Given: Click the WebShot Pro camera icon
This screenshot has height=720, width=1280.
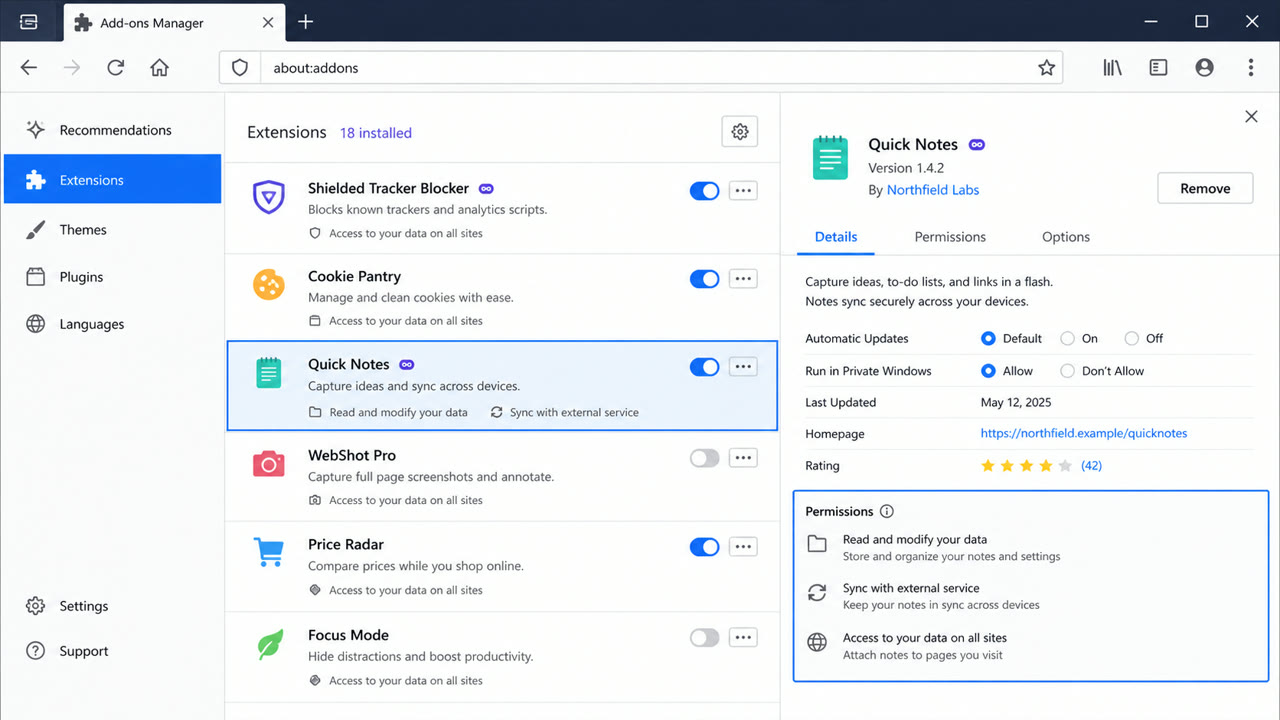Looking at the screenshot, I should point(268,463).
